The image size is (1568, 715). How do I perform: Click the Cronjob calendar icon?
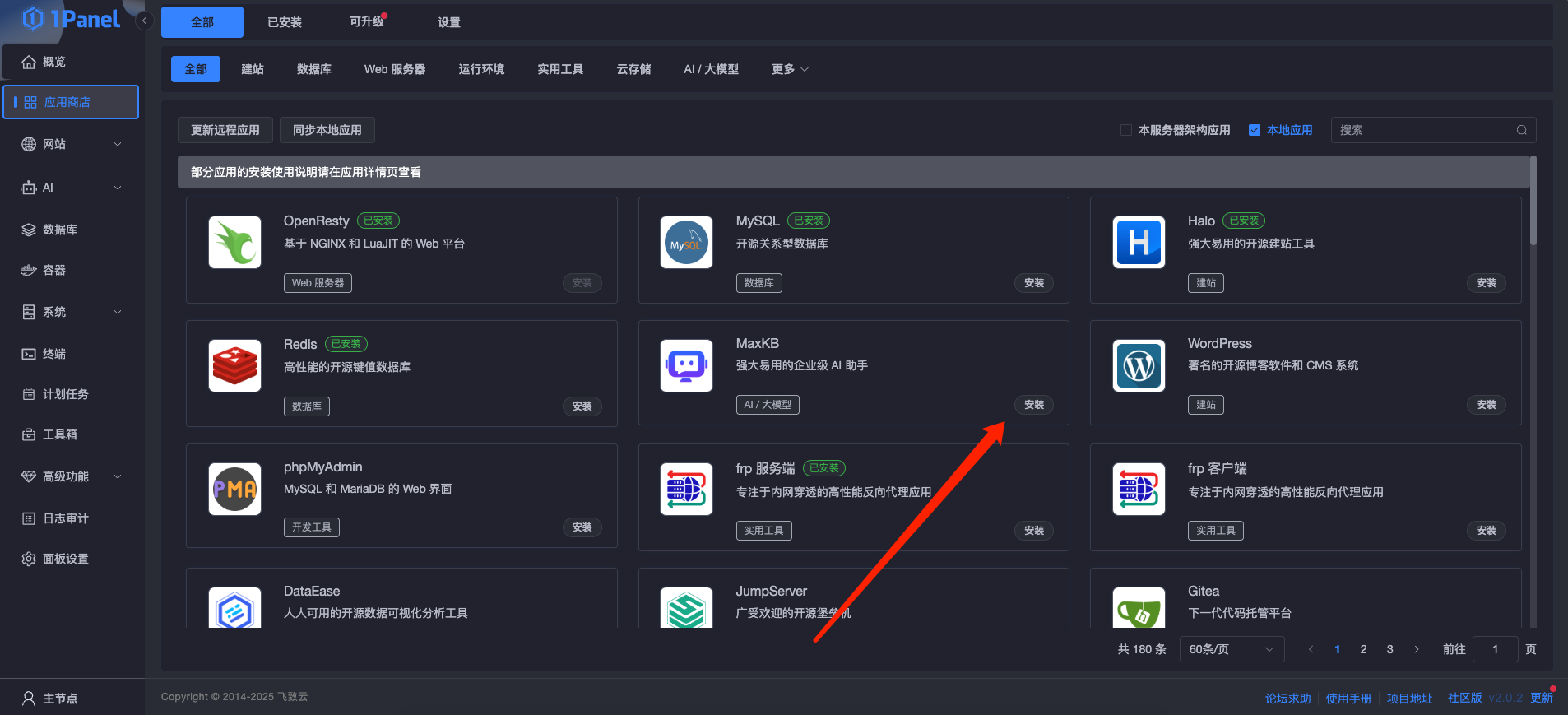29,394
